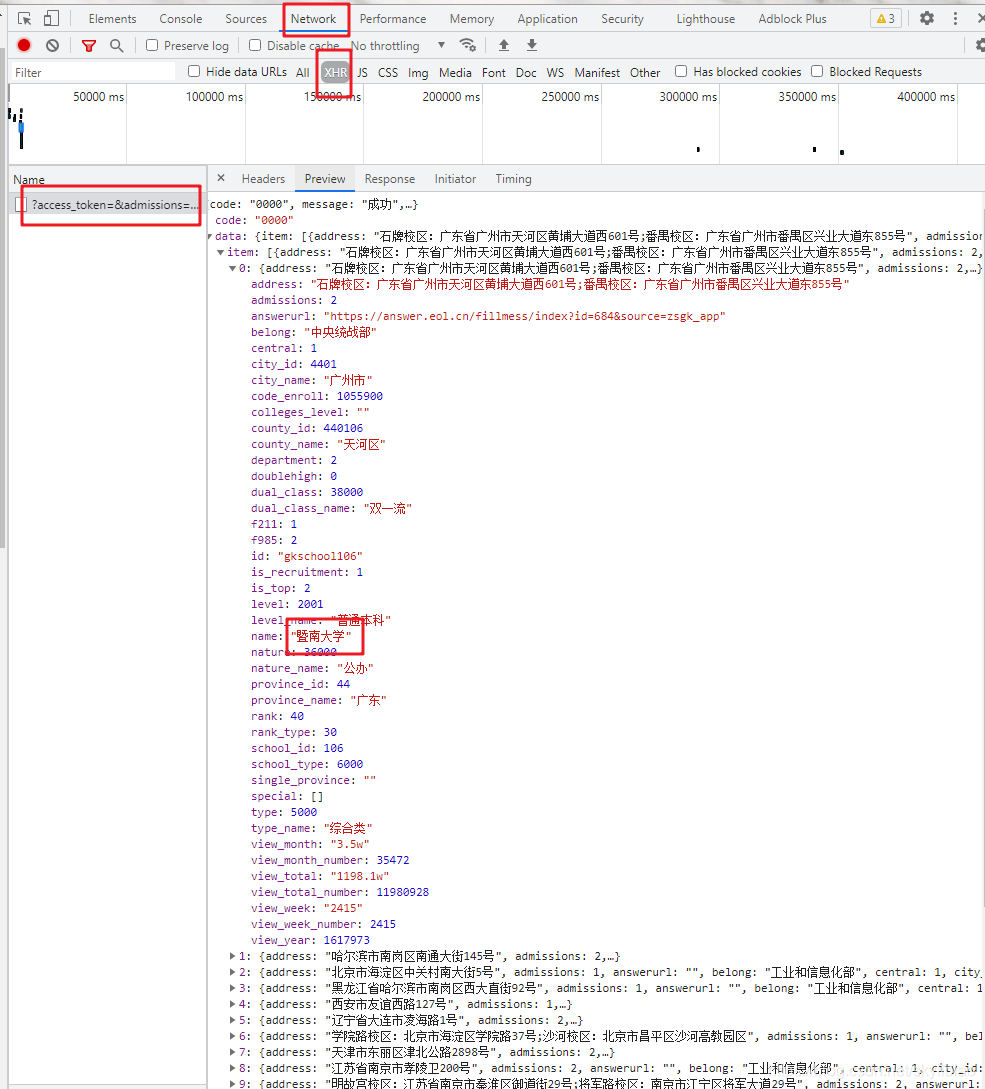This screenshot has width=985, height=1089.
Task: Open the No throttling dropdown
Action: [395, 45]
